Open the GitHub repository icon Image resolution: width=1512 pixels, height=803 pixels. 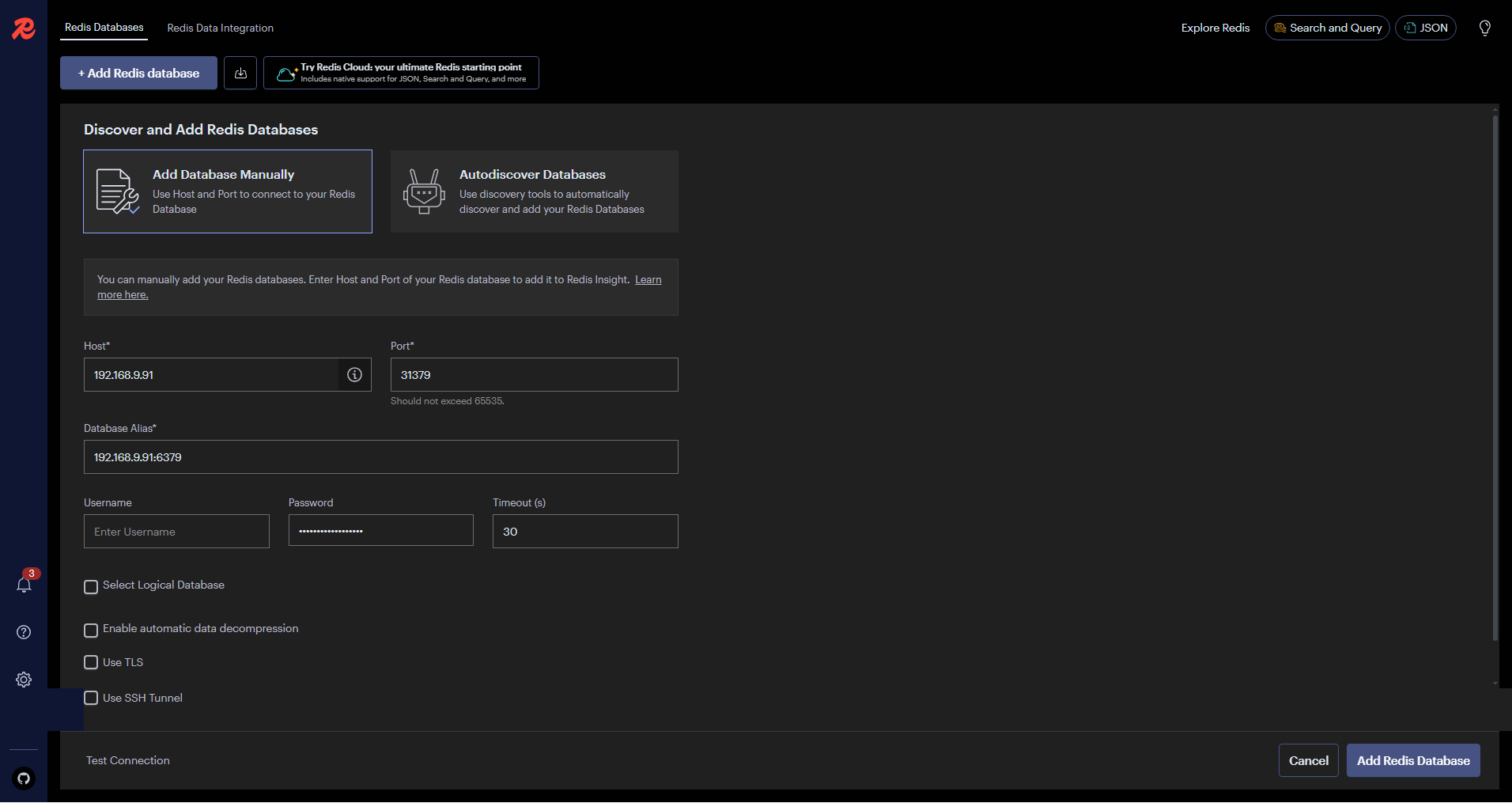[24, 778]
